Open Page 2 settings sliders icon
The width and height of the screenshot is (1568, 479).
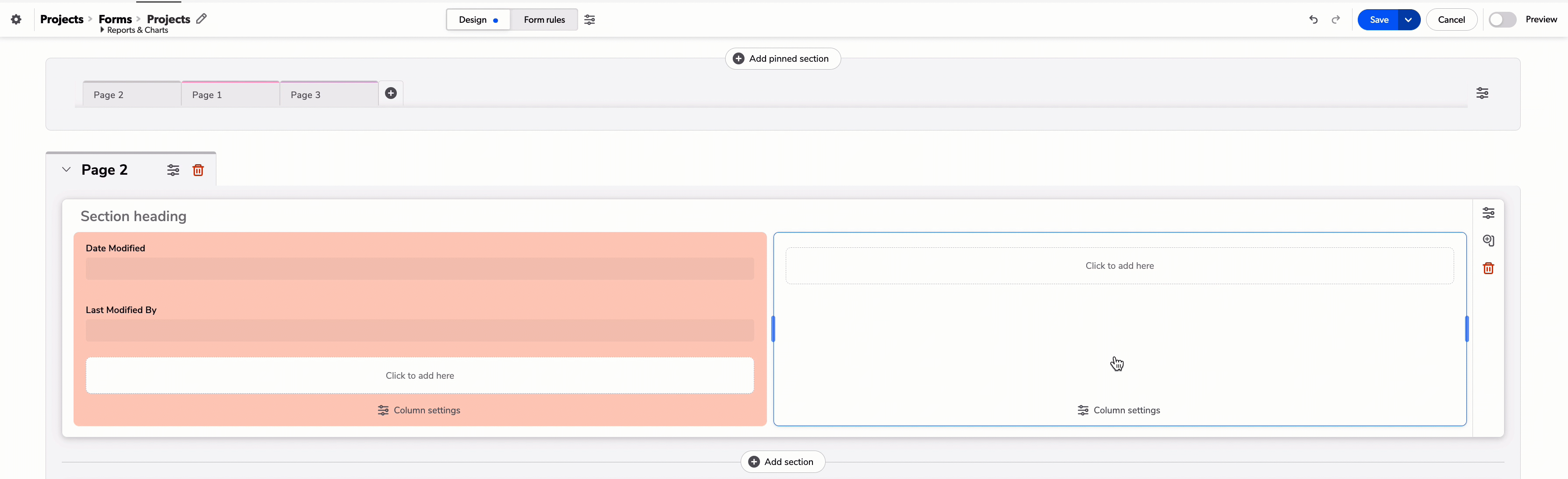[173, 170]
